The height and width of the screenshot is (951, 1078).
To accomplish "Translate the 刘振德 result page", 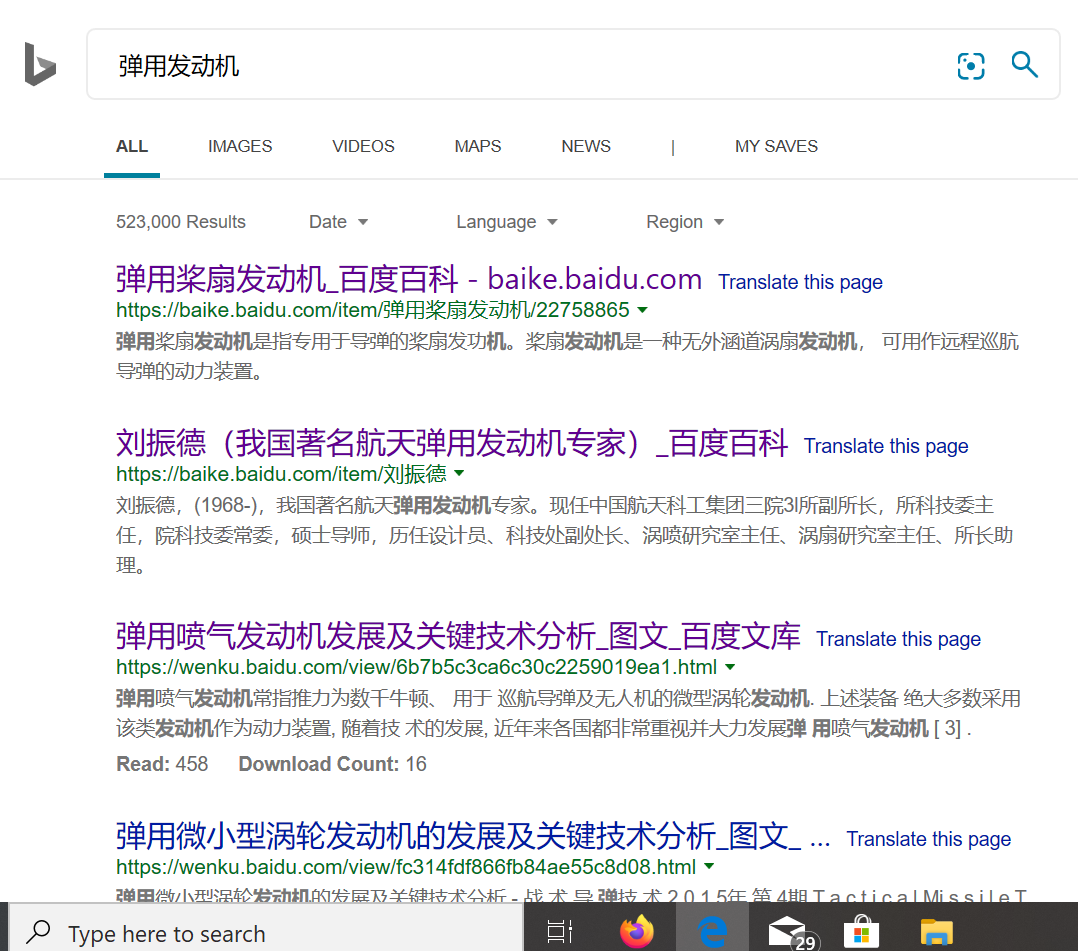I will click(x=886, y=446).
